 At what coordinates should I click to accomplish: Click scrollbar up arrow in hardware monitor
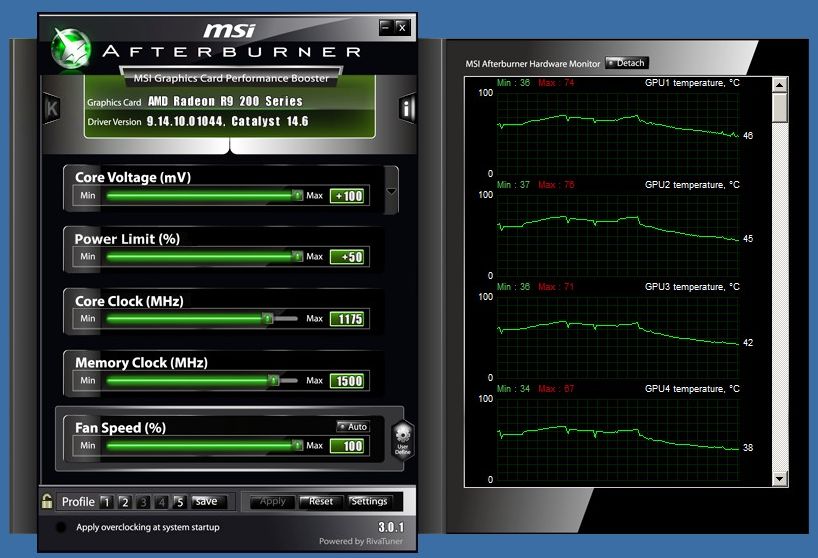(x=780, y=86)
